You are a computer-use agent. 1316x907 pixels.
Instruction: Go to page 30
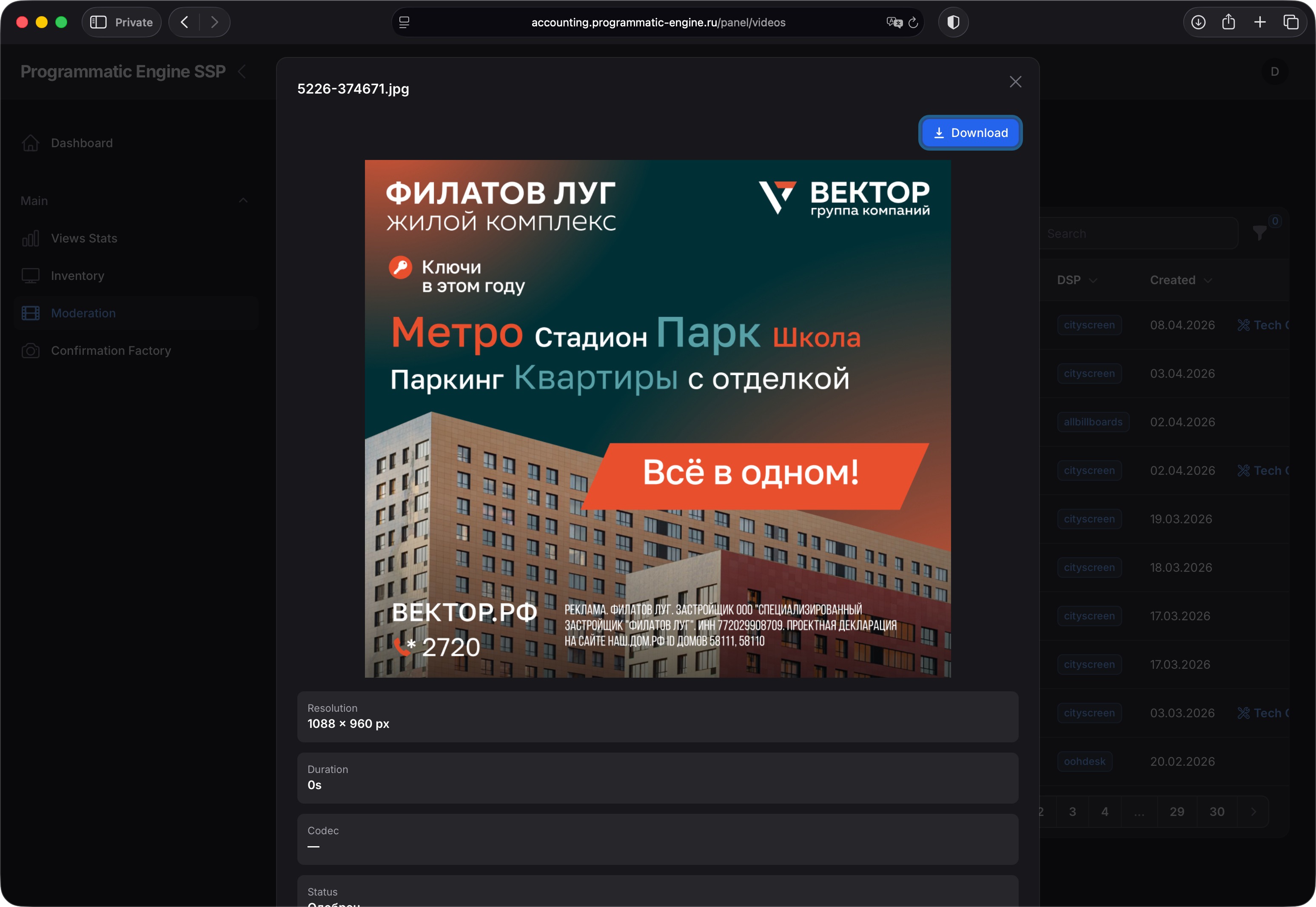pyautogui.click(x=1216, y=812)
